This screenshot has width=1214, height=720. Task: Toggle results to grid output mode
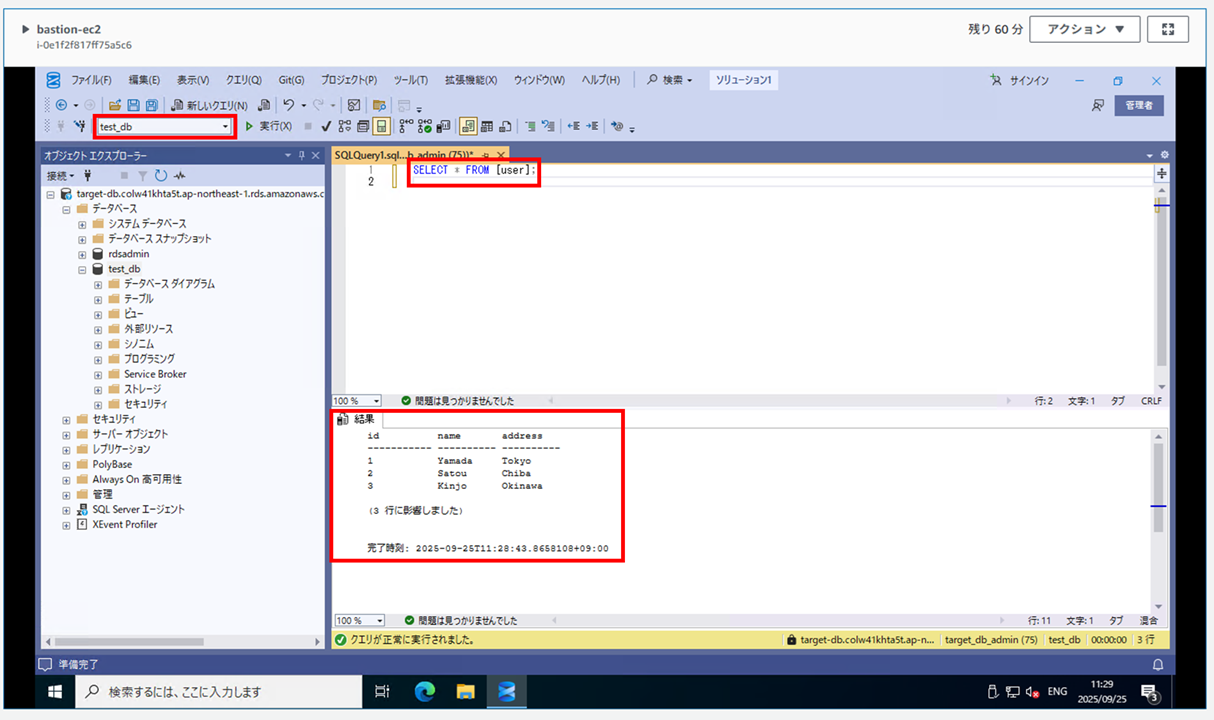487,126
